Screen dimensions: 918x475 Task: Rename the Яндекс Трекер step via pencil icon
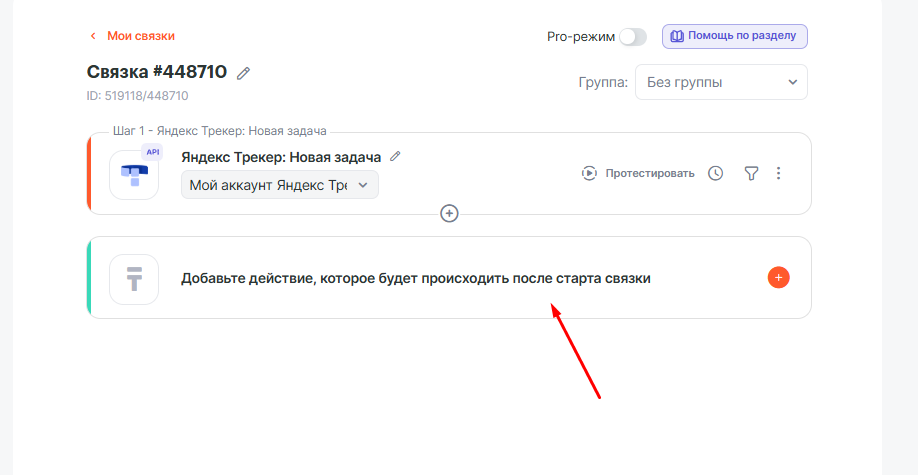click(x=395, y=156)
